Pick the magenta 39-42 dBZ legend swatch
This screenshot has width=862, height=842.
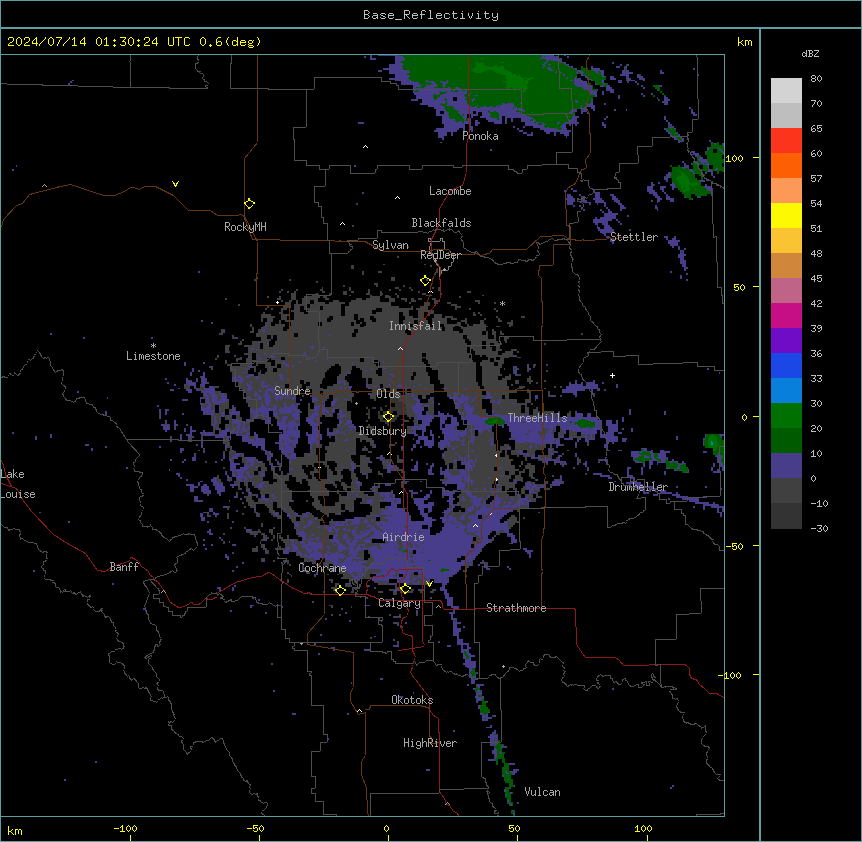[x=786, y=315]
